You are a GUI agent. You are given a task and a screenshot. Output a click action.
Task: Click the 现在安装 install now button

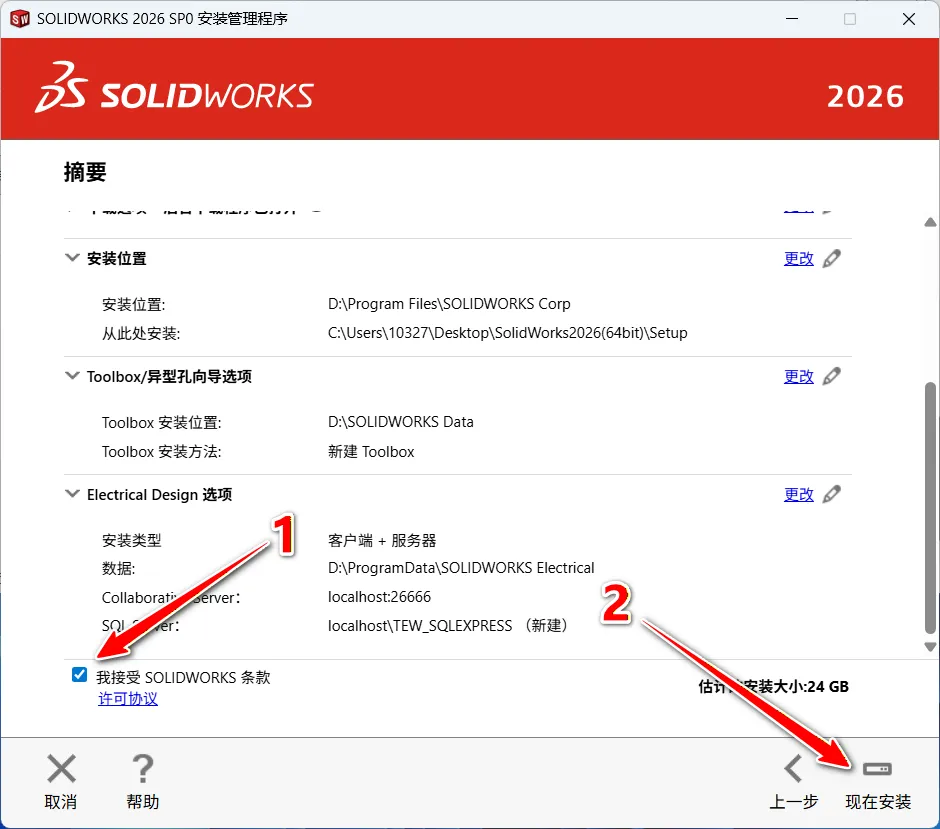[x=878, y=783]
